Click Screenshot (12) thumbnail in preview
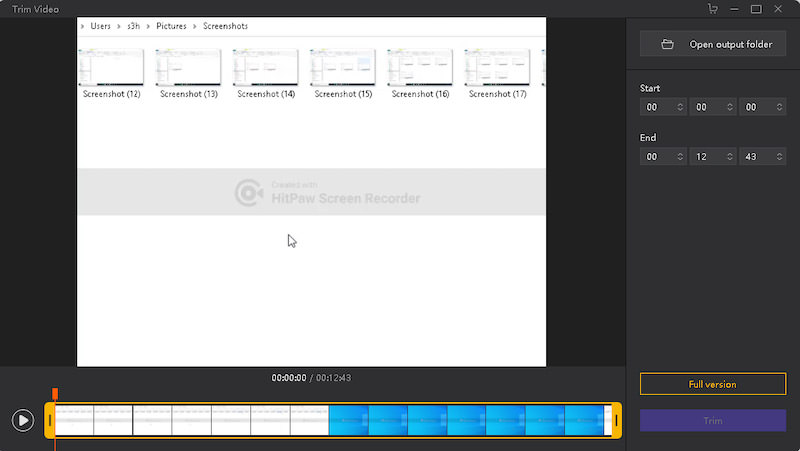 111,67
